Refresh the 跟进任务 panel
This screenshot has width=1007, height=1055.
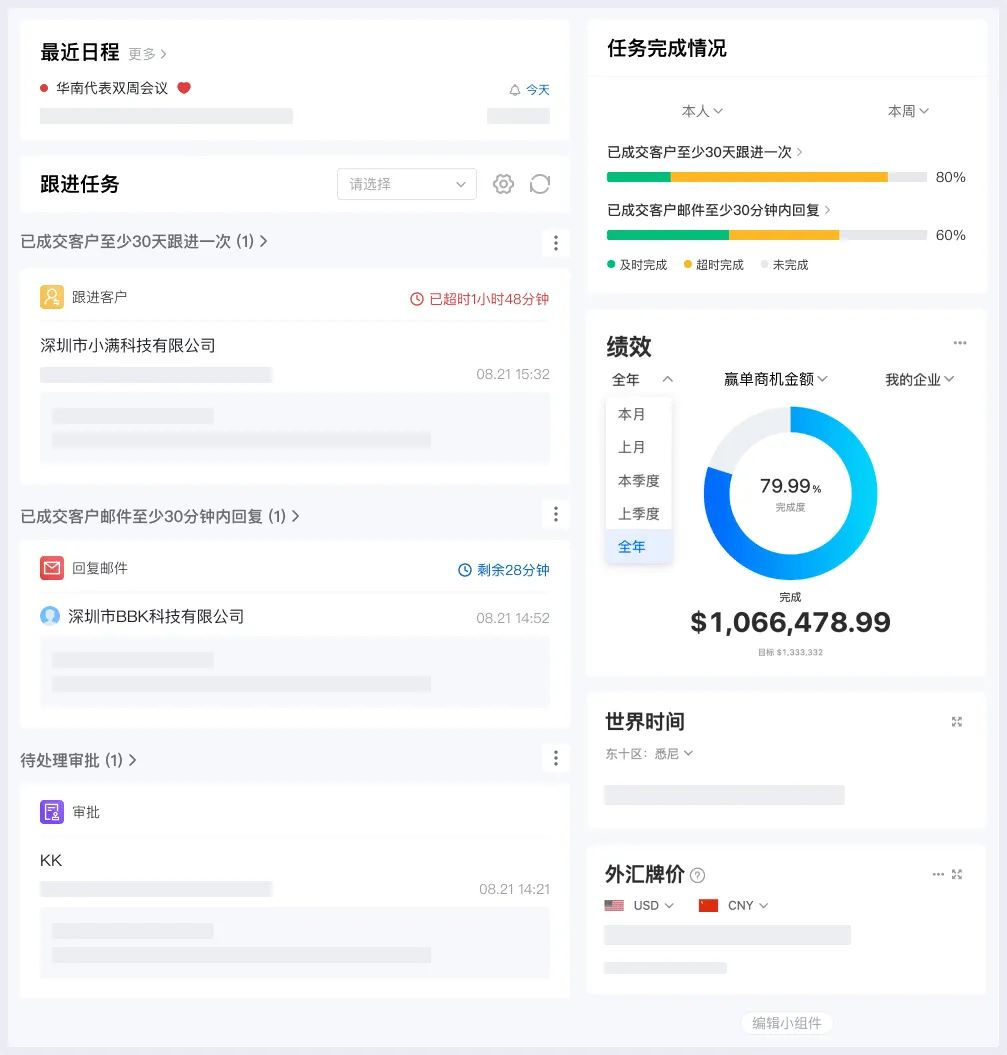coord(540,184)
